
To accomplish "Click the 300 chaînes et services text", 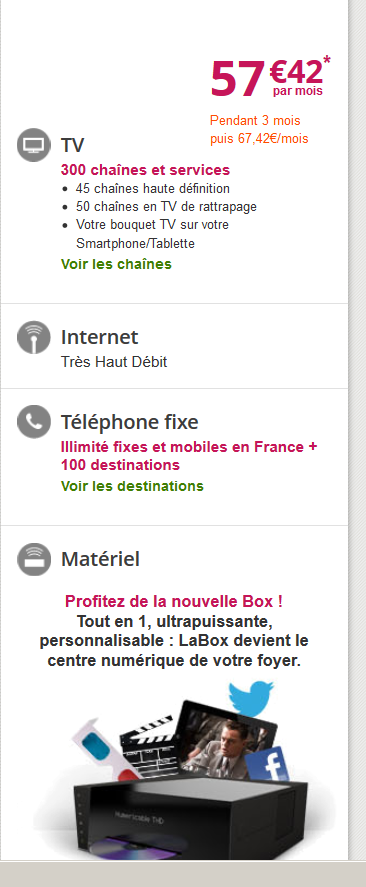I will point(145,170).
